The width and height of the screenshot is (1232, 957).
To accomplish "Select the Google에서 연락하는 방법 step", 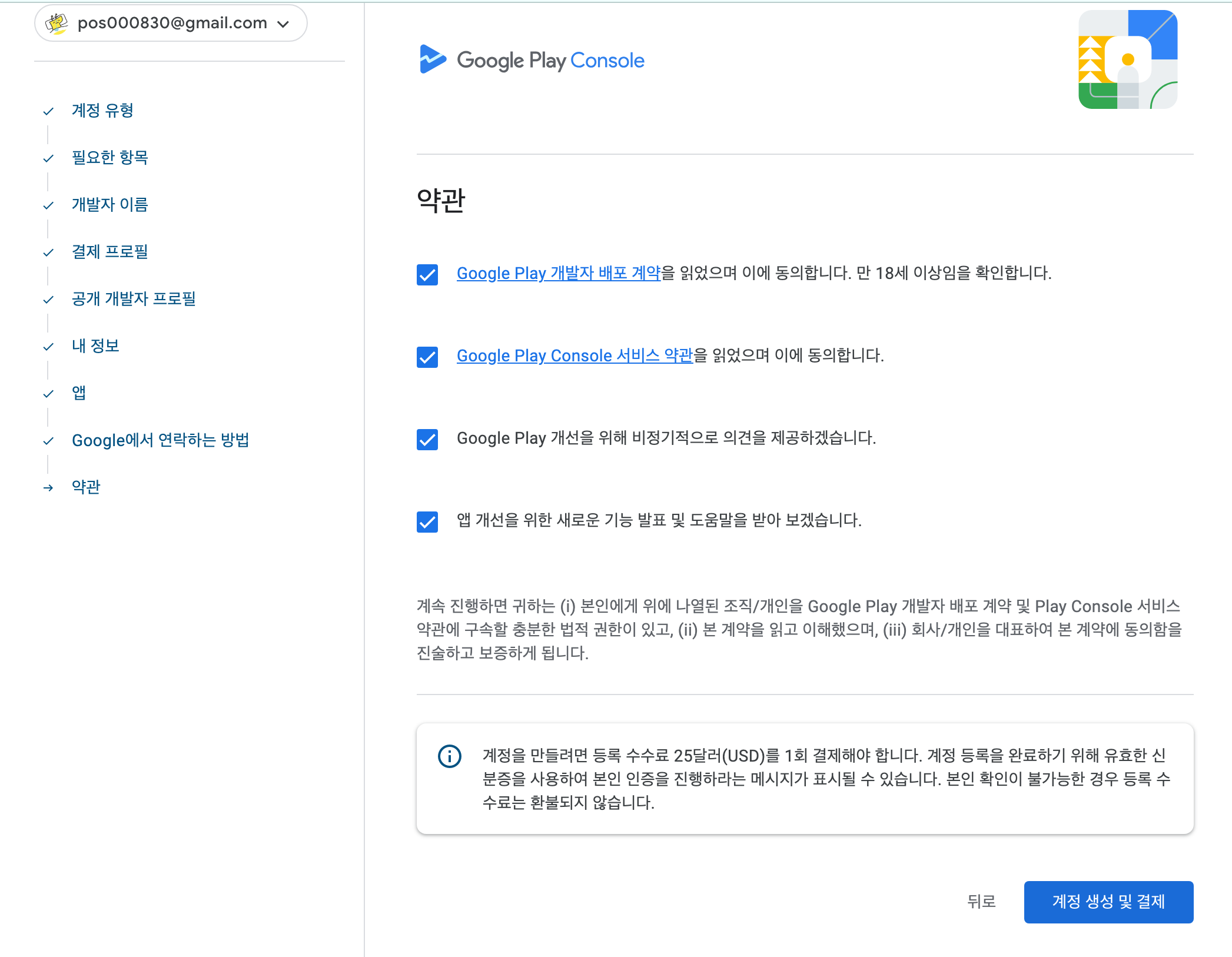I will [x=160, y=440].
